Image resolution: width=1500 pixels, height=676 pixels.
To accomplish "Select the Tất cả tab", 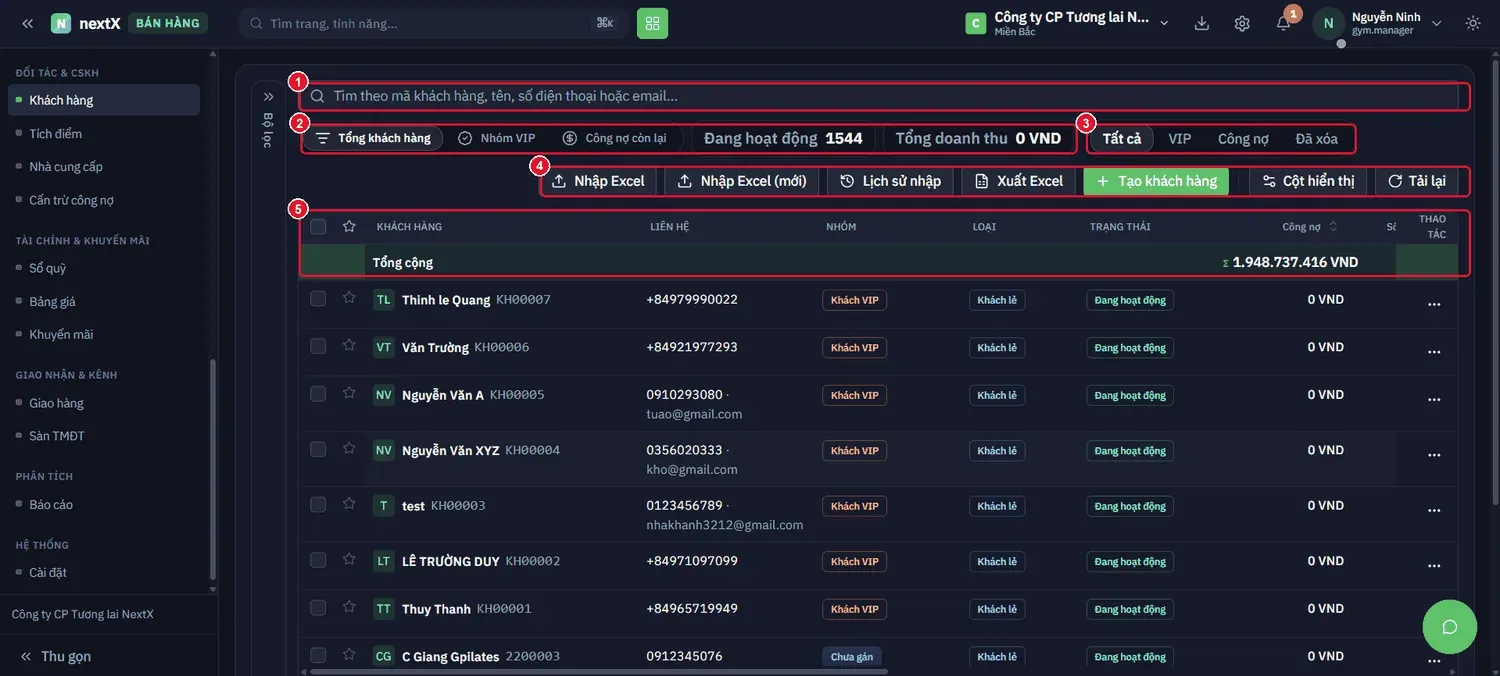I will (1122, 138).
